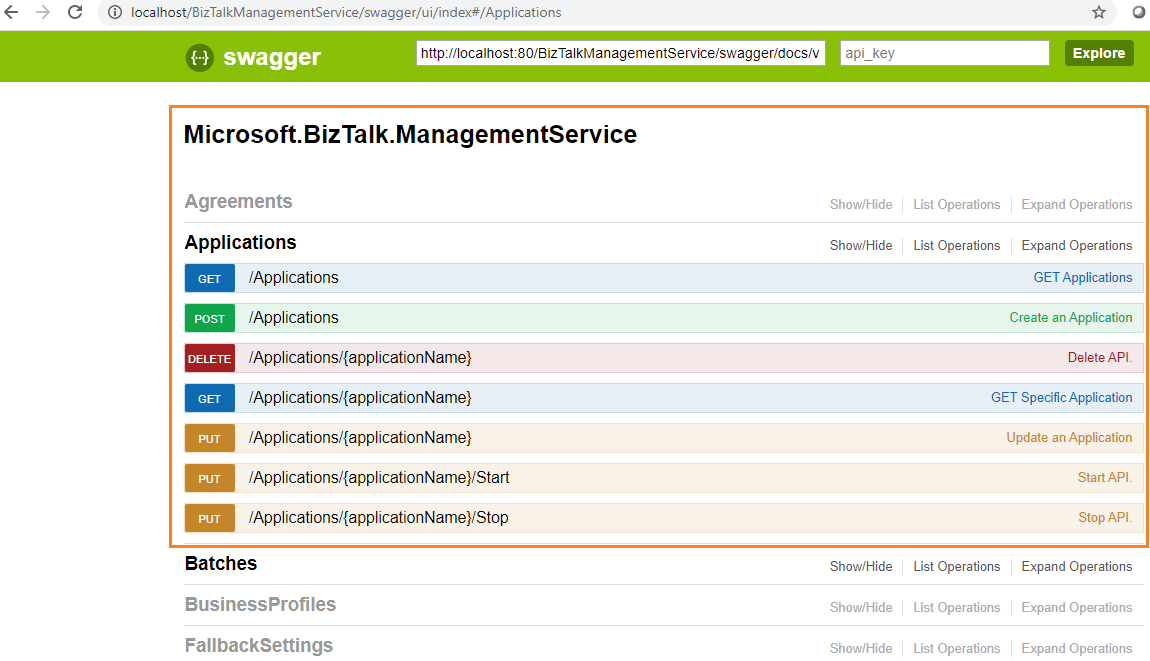Click the GET badge for /Applications
The width and height of the screenshot is (1150, 661).
[x=210, y=279]
